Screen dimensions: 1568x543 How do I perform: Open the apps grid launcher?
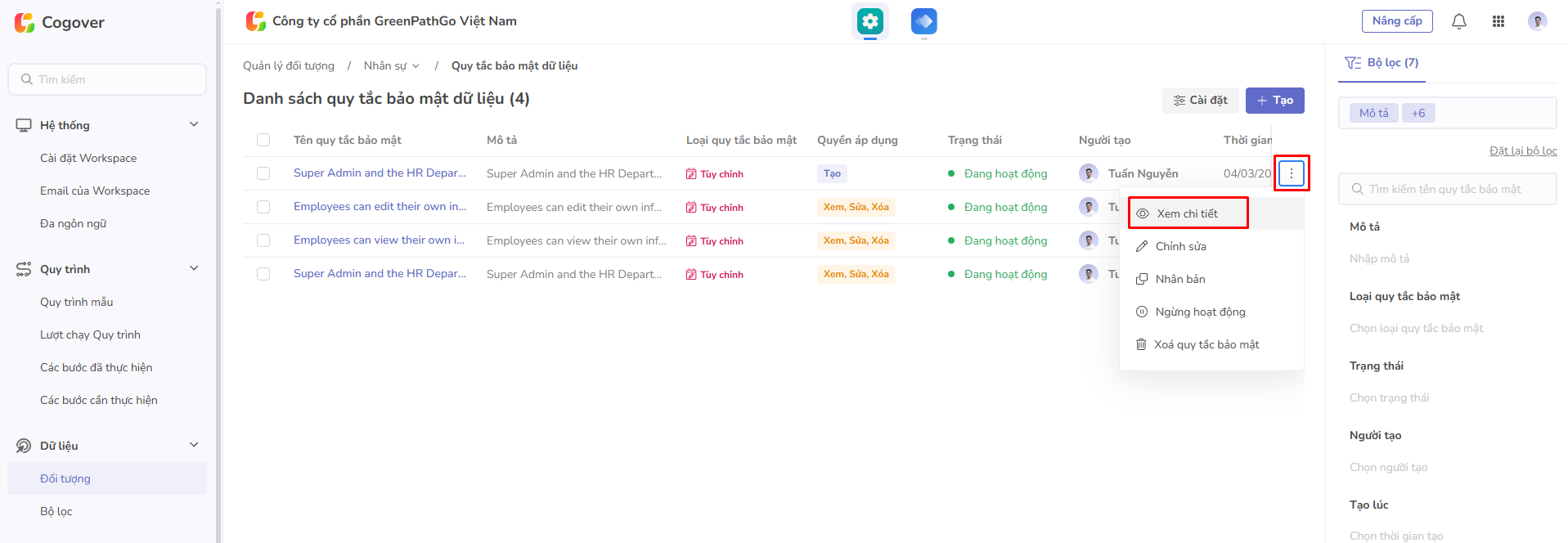pos(1498,21)
